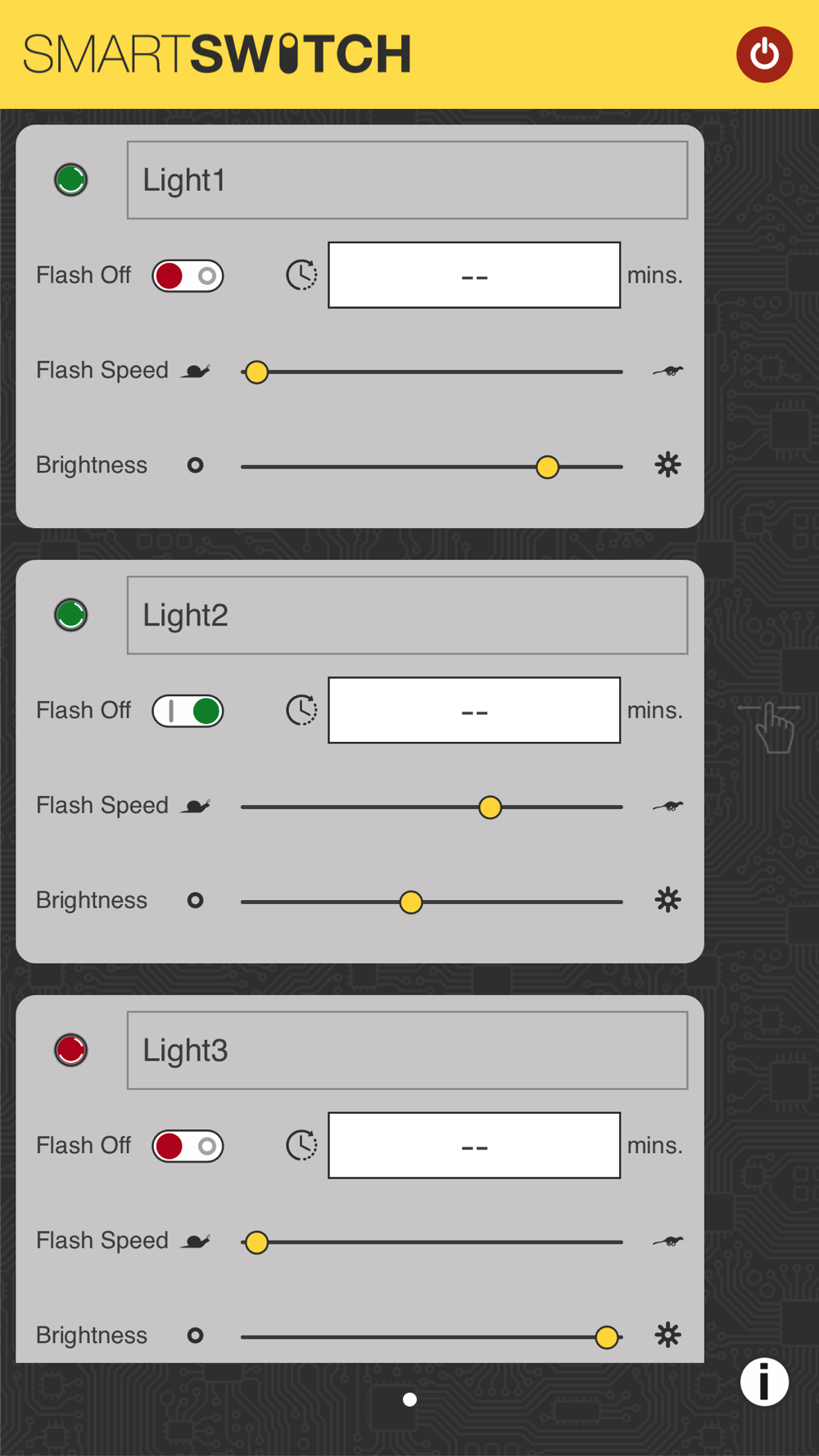Image resolution: width=819 pixels, height=1456 pixels.
Task: Click the Light1 name field
Action: coord(407,180)
